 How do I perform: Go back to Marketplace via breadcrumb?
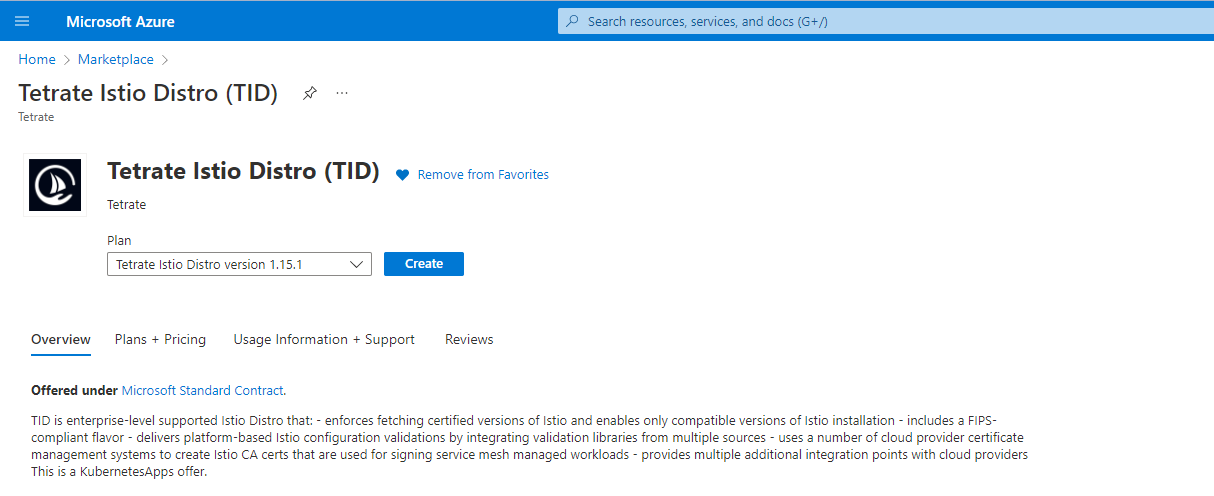click(116, 60)
